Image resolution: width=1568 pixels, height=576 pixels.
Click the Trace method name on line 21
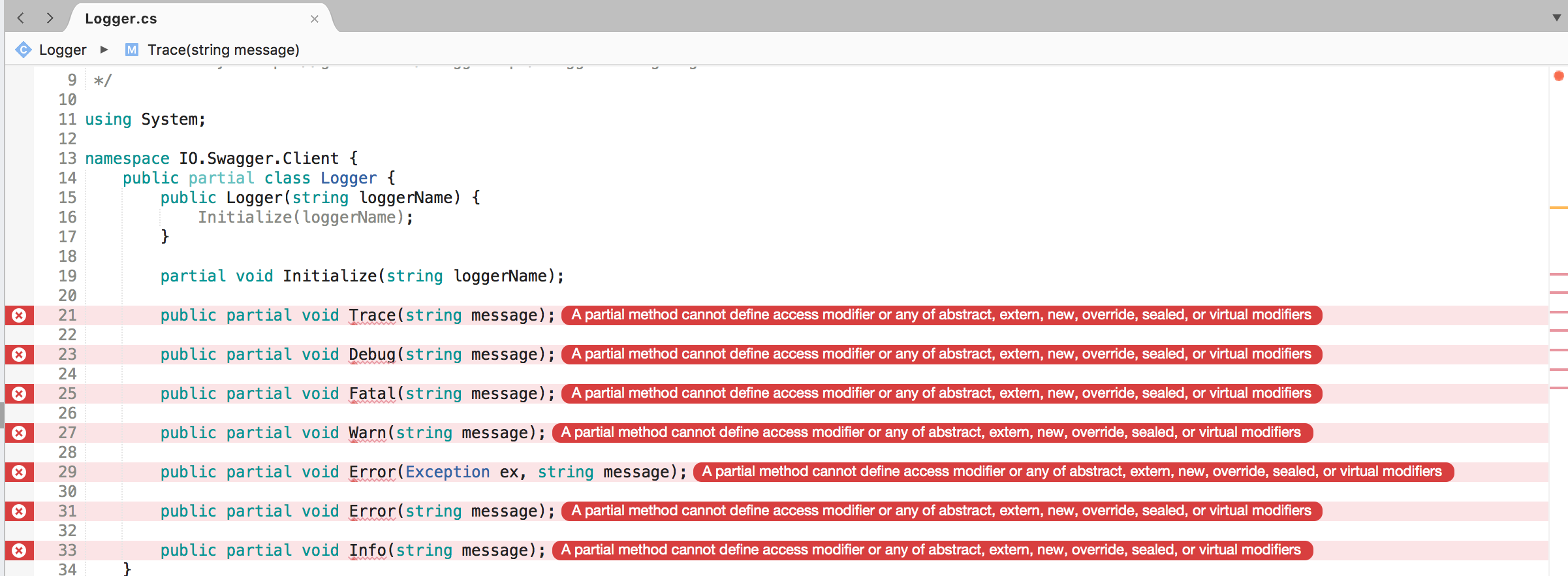coord(372,315)
